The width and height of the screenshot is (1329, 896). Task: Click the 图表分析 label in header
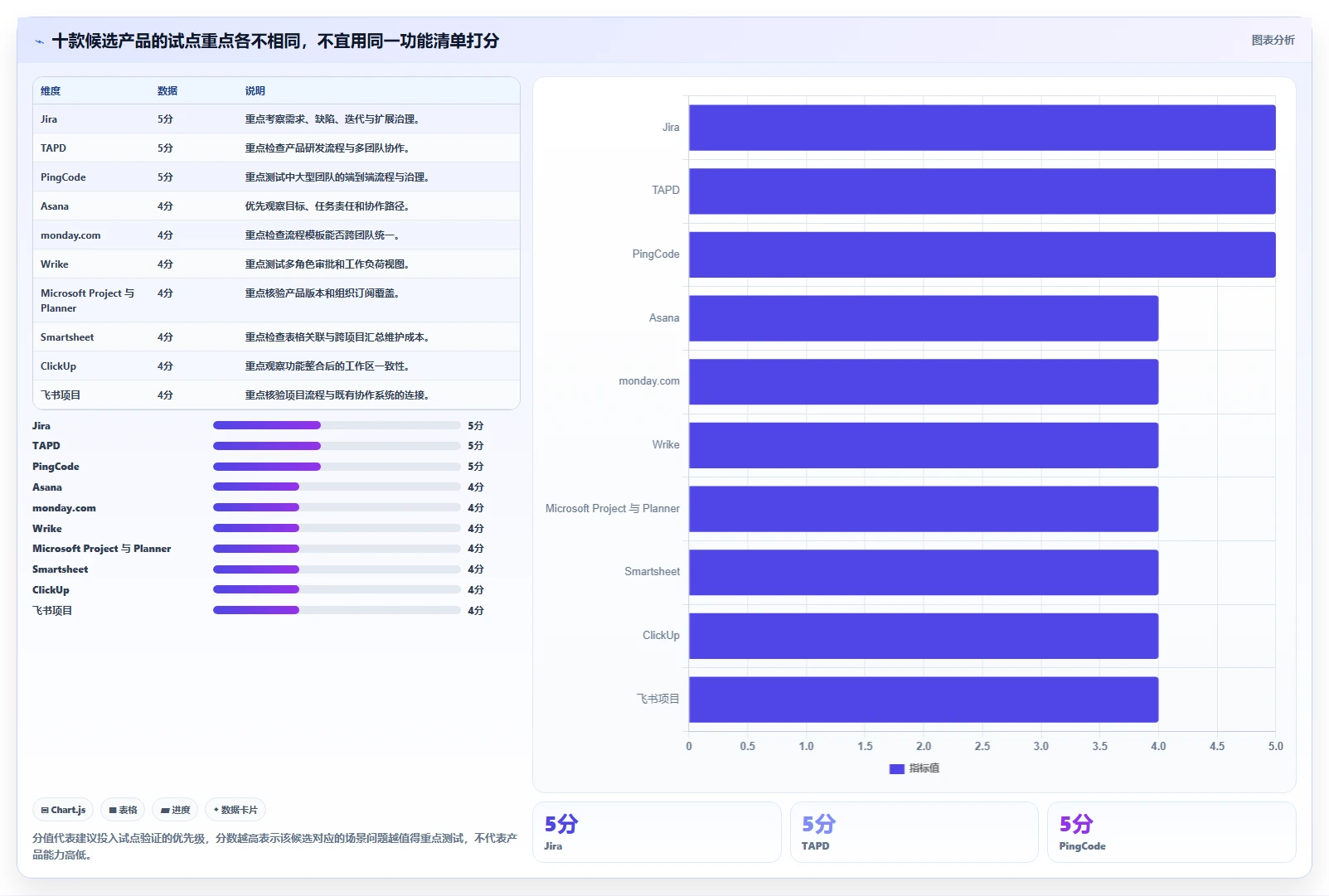click(1273, 40)
